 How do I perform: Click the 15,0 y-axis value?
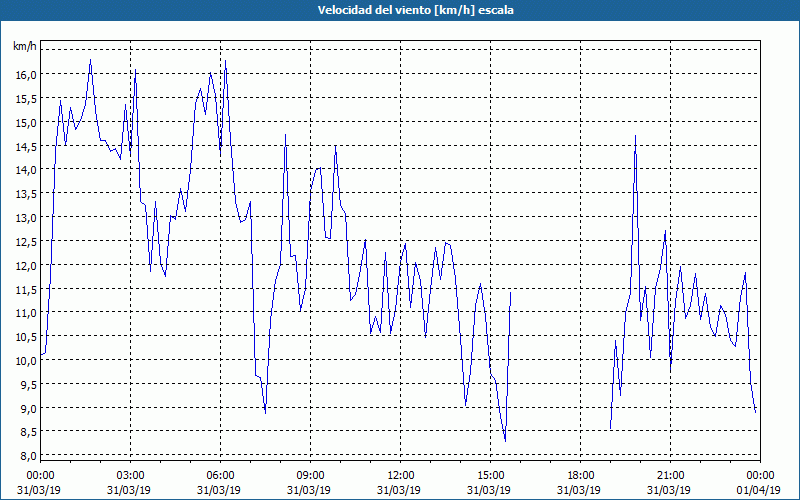pos(25,122)
